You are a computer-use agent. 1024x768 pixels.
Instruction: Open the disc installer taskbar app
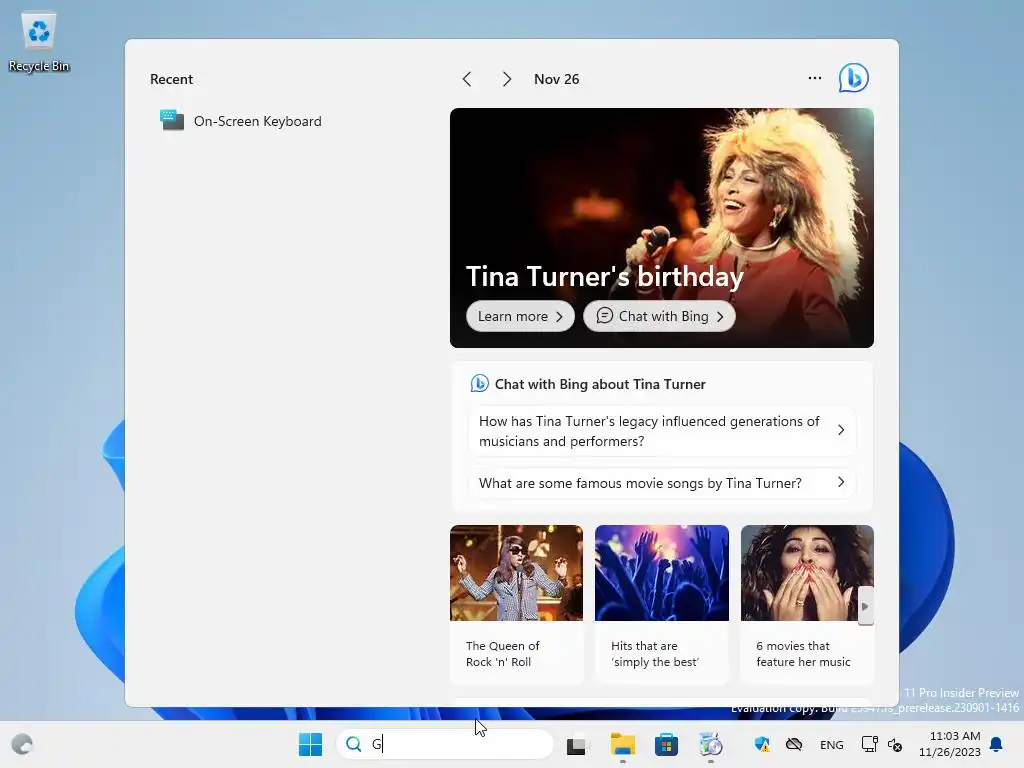[711, 744]
